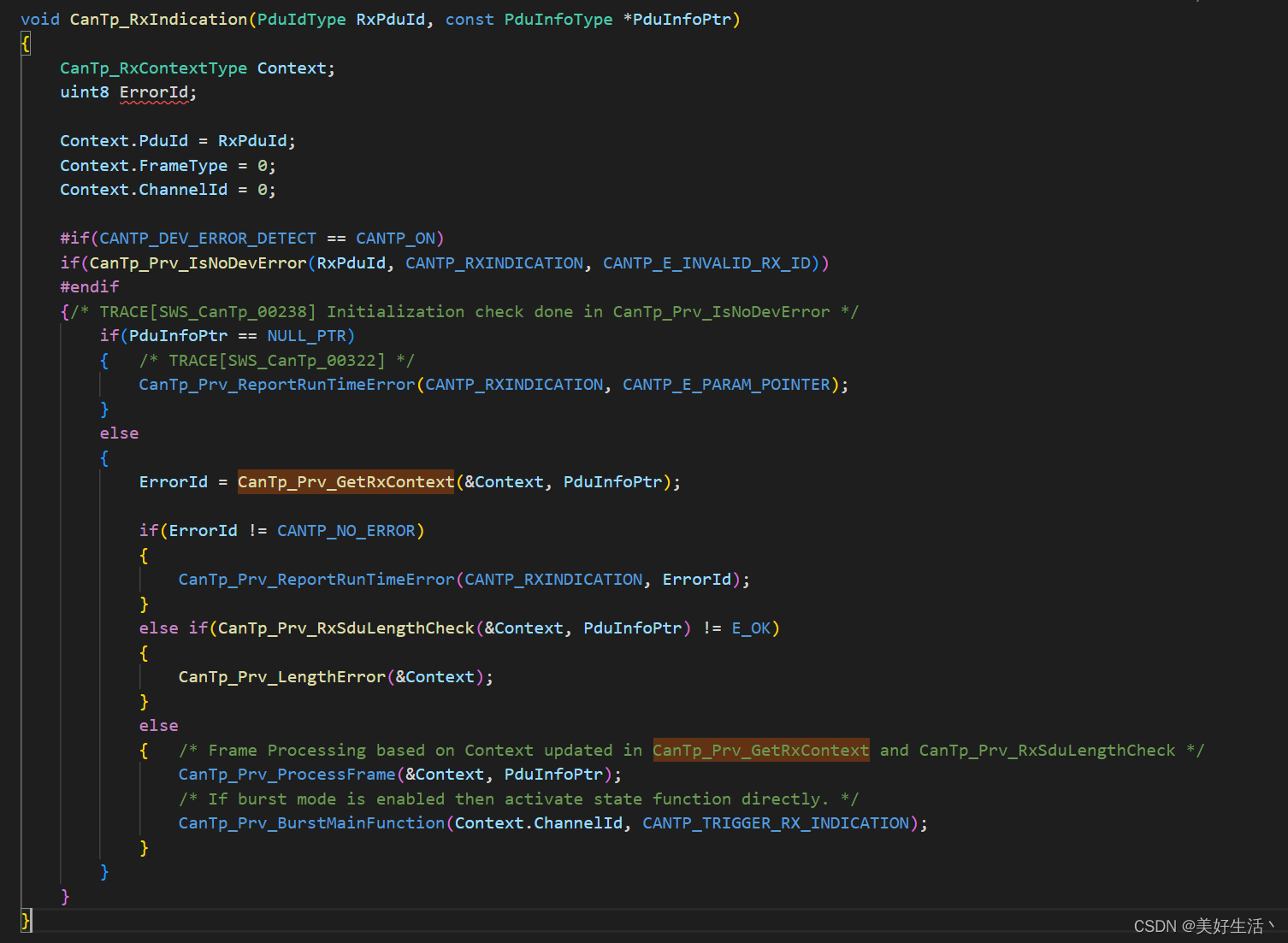Click the CanTp_Prv_BurstMainFunction call
The width and height of the screenshot is (1288, 943).
coord(311,823)
